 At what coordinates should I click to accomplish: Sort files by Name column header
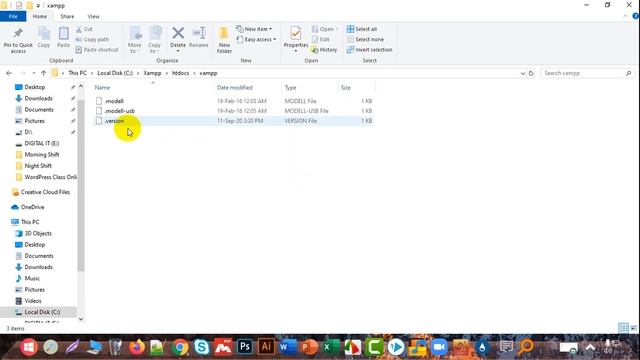[x=102, y=88]
